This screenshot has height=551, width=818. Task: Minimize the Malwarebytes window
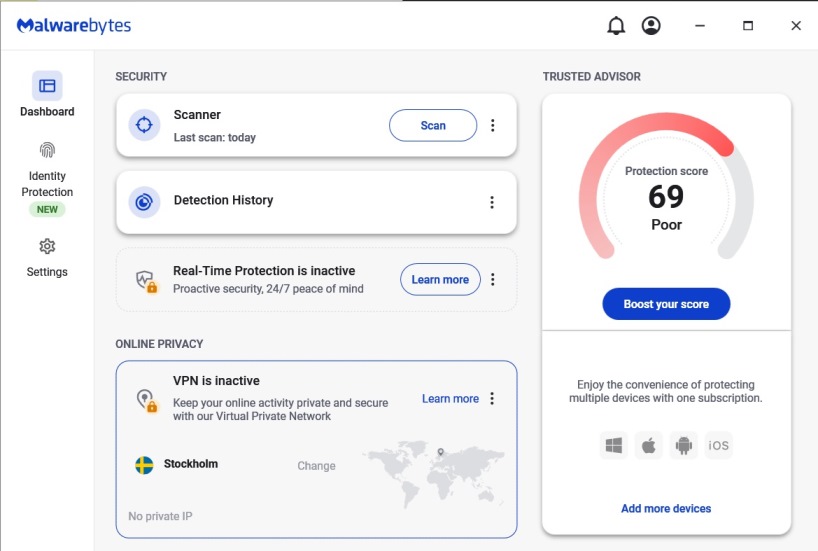(x=700, y=26)
